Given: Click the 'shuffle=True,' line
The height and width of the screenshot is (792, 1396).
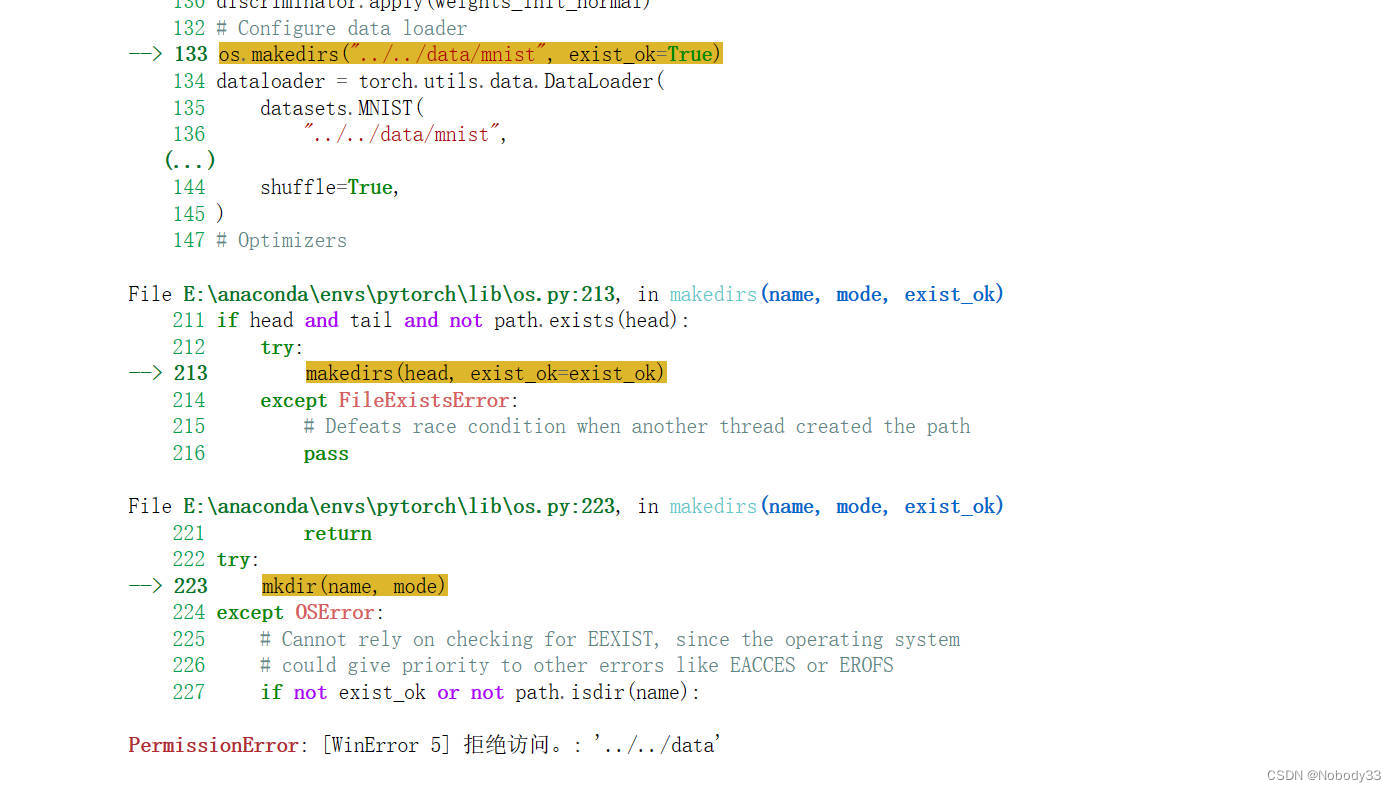Looking at the screenshot, I should (x=330, y=187).
